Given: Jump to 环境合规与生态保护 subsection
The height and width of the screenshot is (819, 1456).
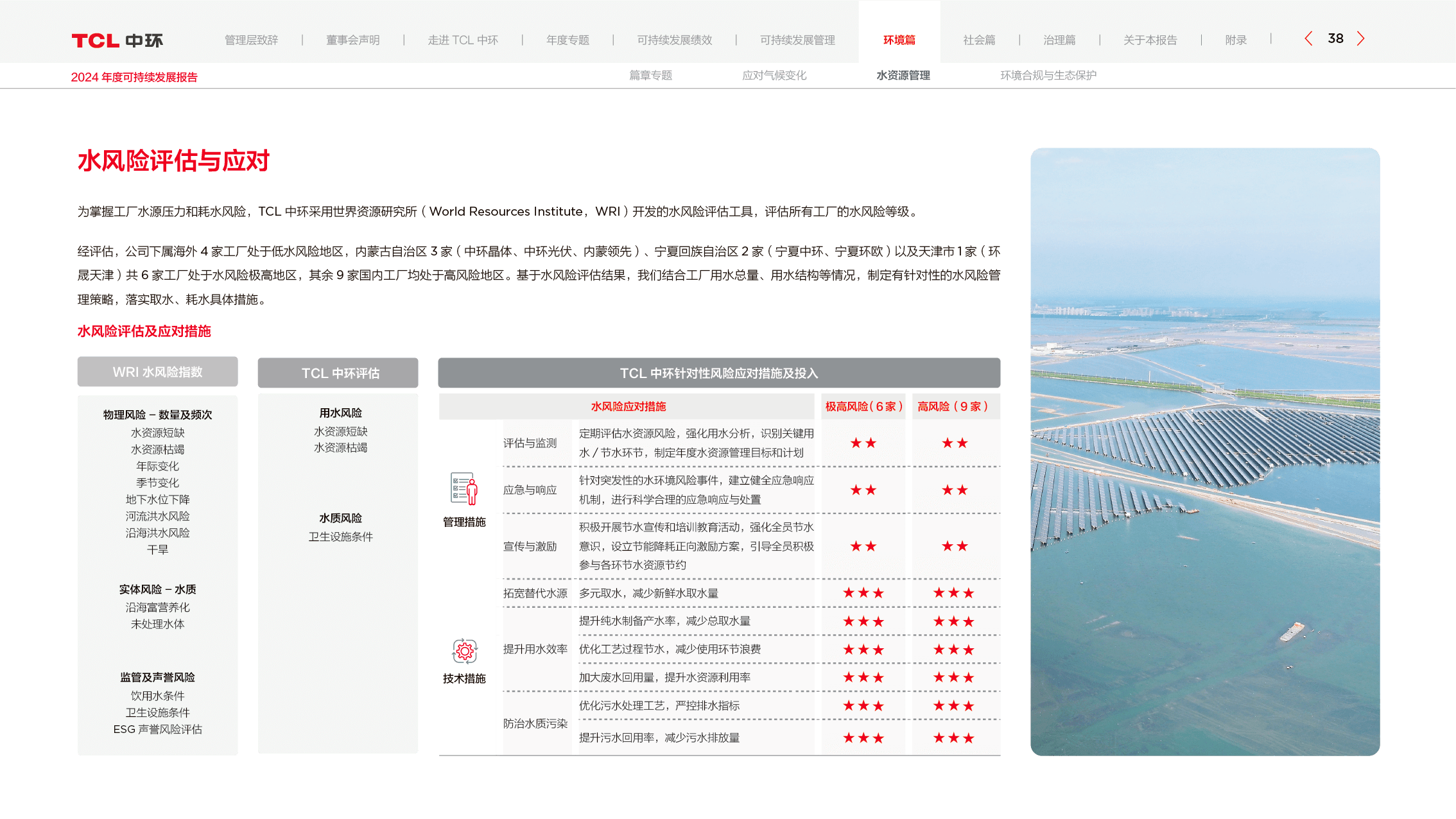Looking at the screenshot, I should point(1048,75).
